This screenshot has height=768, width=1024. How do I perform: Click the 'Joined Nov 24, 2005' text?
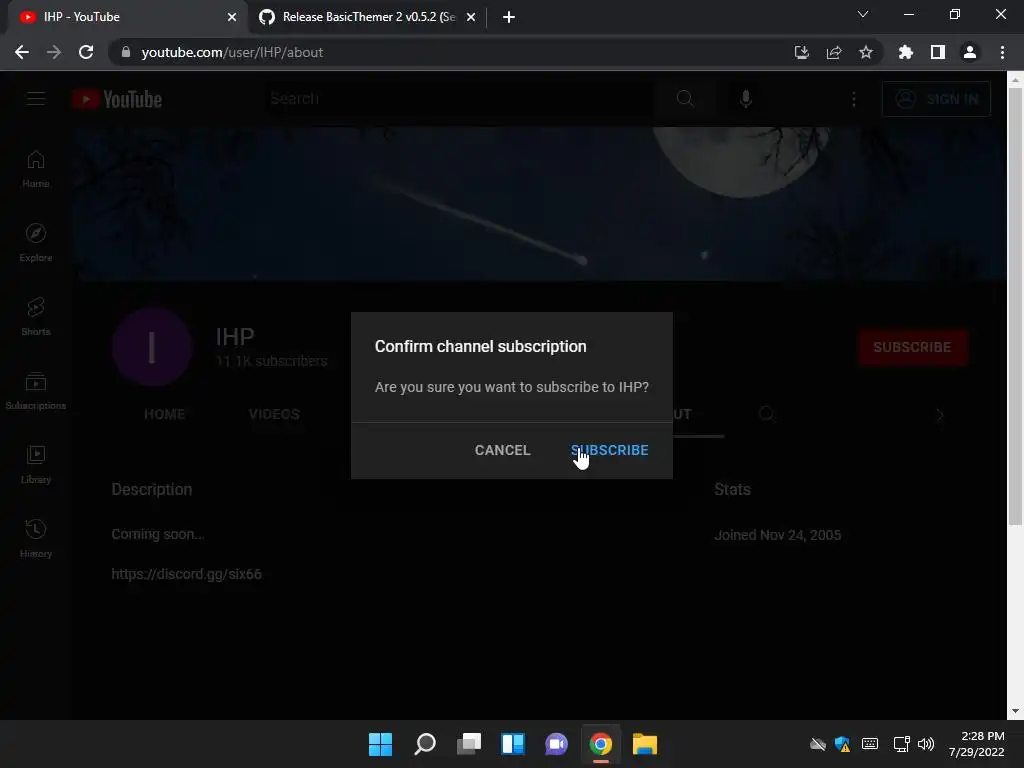pyautogui.click(x=778, y=535)
